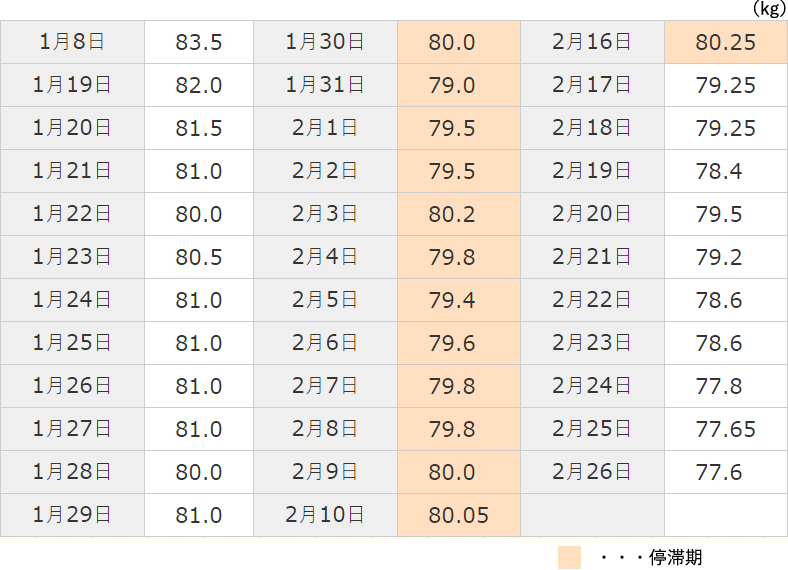Click the highlighted 80.25 weight cell
Screen dimensions: 788x570
[725, 43]
